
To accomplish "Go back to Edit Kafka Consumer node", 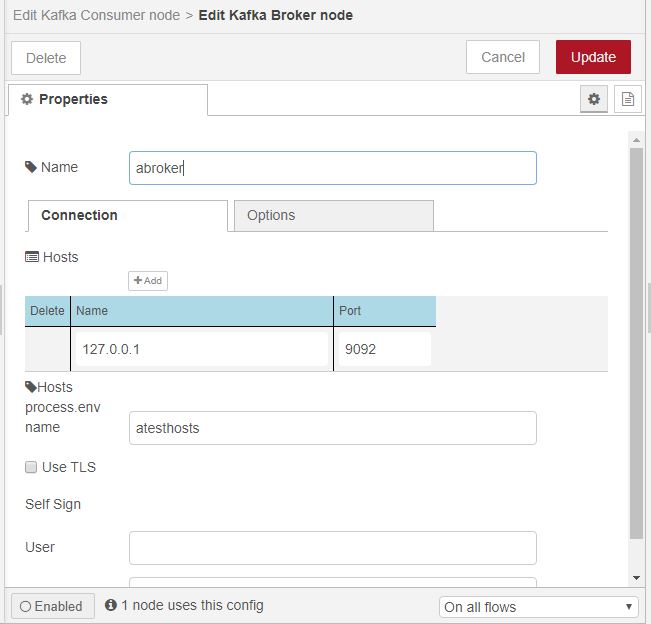I will (96, 15).
